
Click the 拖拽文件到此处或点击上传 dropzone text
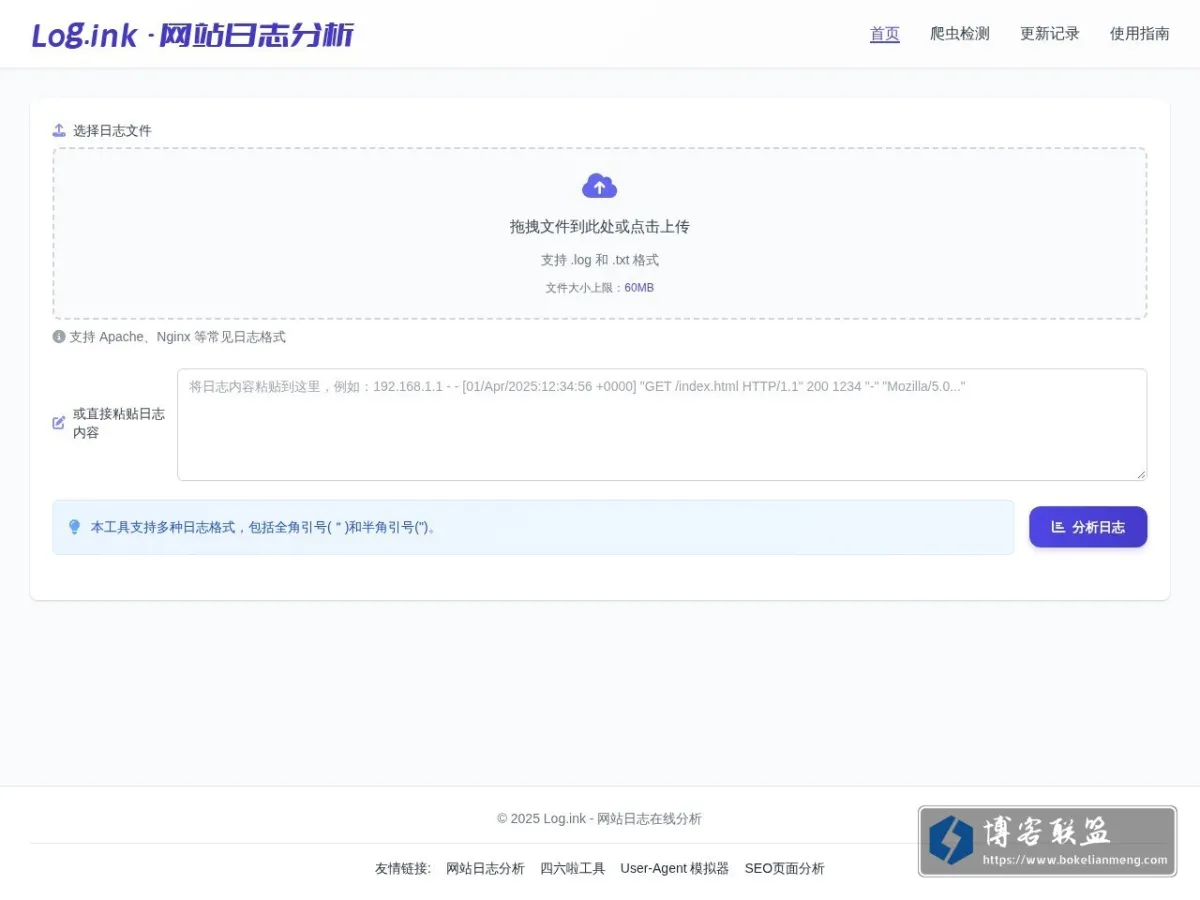click(600, 227)
